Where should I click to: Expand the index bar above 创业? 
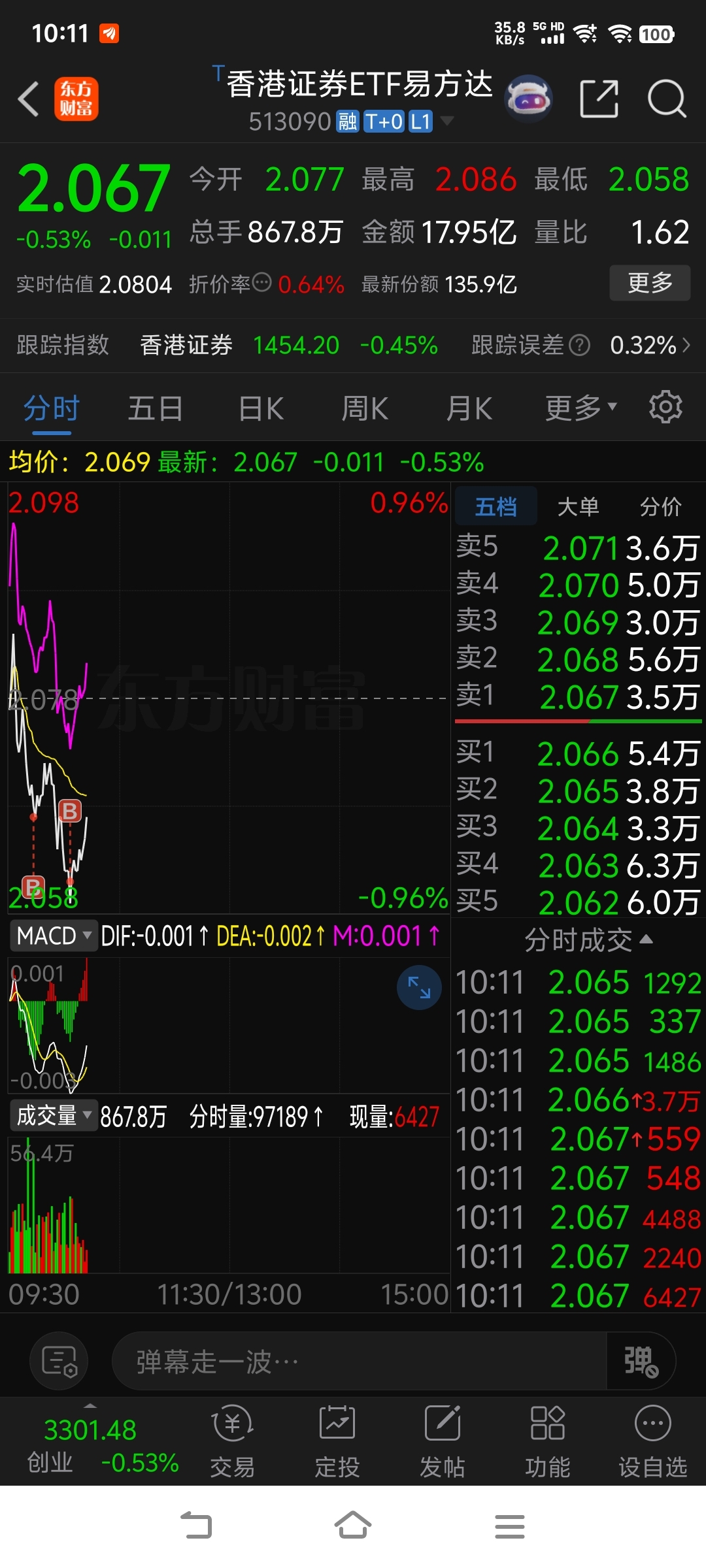tap(90, 1405)
